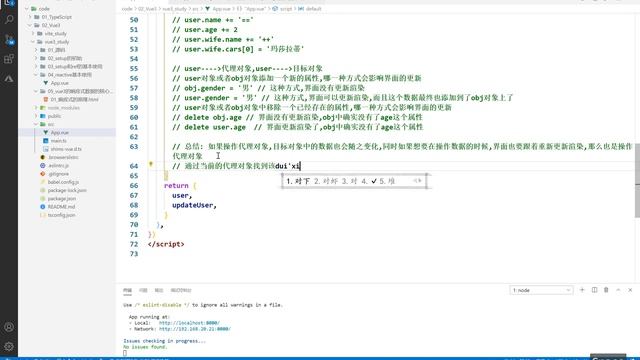Click the 'return' keyword on line 66
Viewport: 640px width, 360px height.
(176, 185)
